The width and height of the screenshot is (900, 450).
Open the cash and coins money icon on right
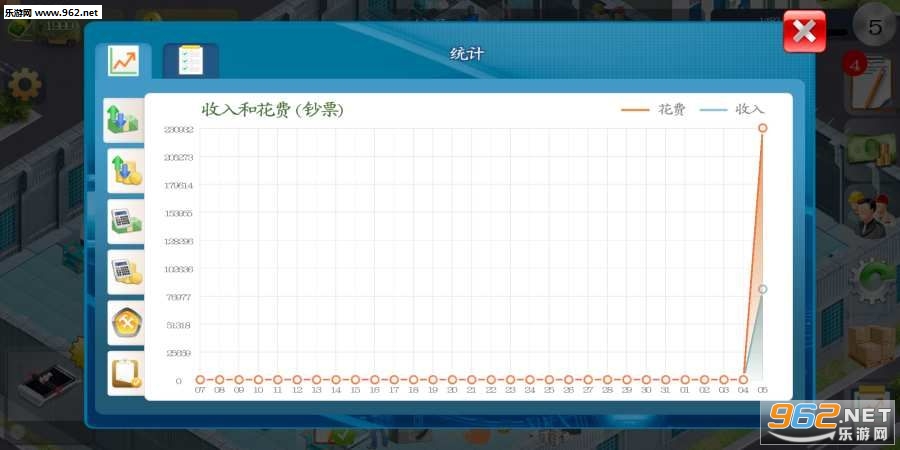point(872,150)
